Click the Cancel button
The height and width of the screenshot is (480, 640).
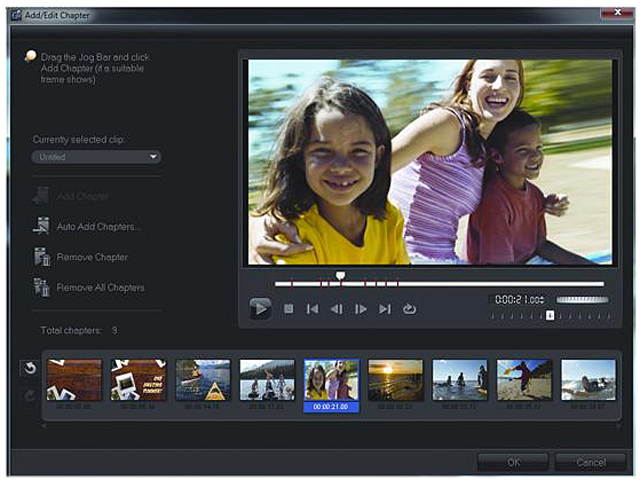(x=589, y=462)
